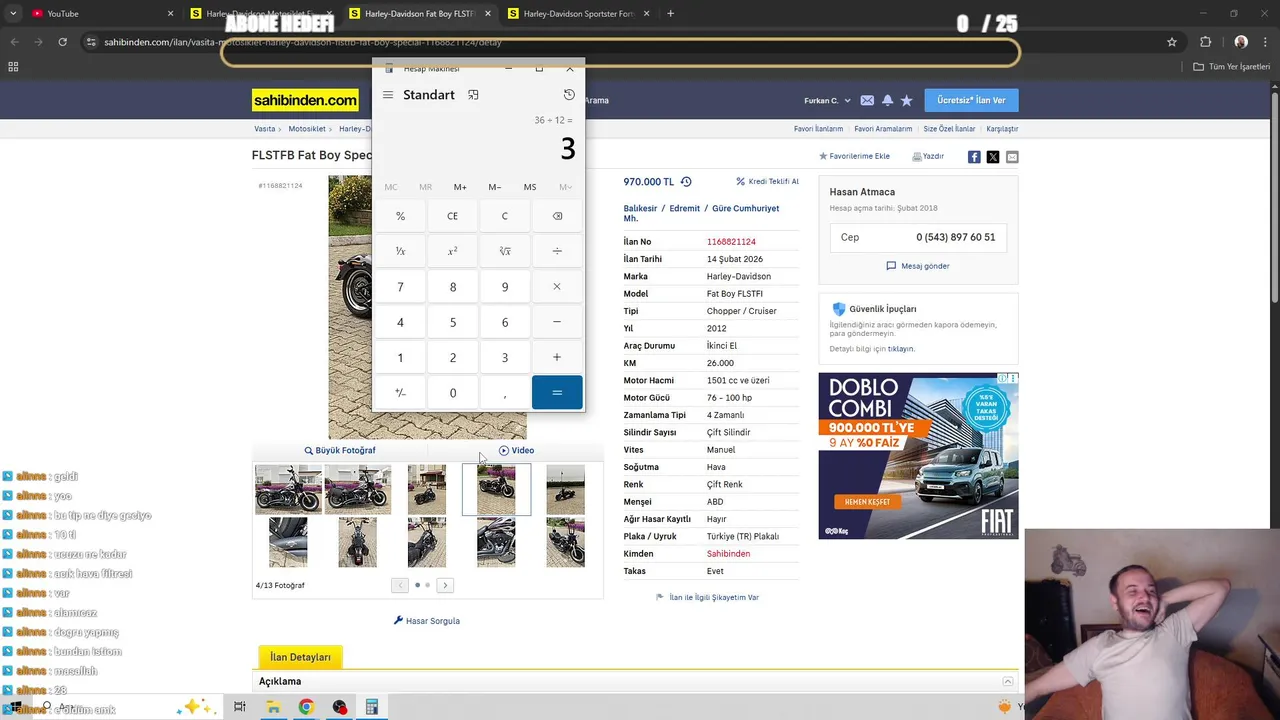Viewport: 1280px width, 720px height.
Task: Open İlan ile İlgili Şikayetim Var link
Action: (707, 597)
